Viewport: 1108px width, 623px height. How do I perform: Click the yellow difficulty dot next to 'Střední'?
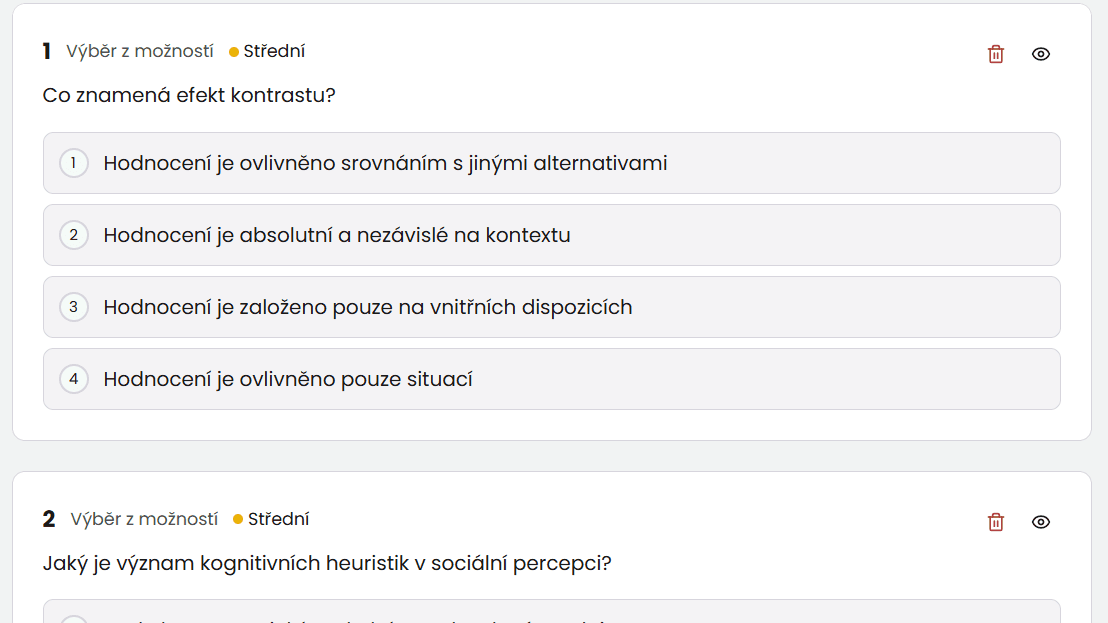(x=233, y=49)
